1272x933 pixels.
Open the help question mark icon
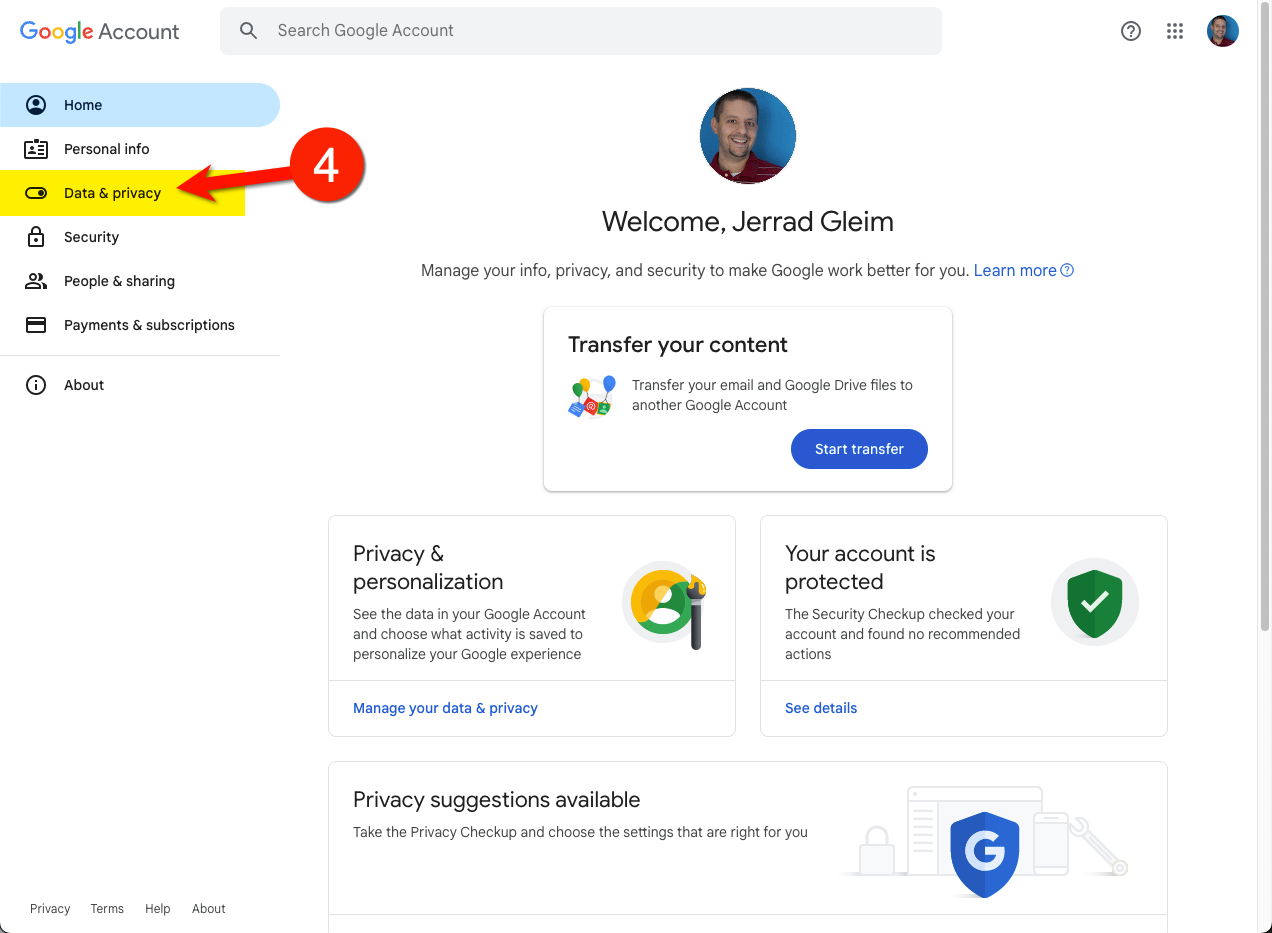1131,31
